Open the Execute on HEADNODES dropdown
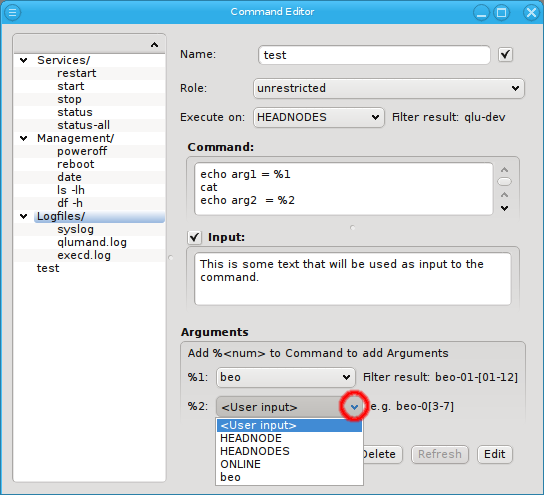 pyautogui.click(x=319, y=117)
